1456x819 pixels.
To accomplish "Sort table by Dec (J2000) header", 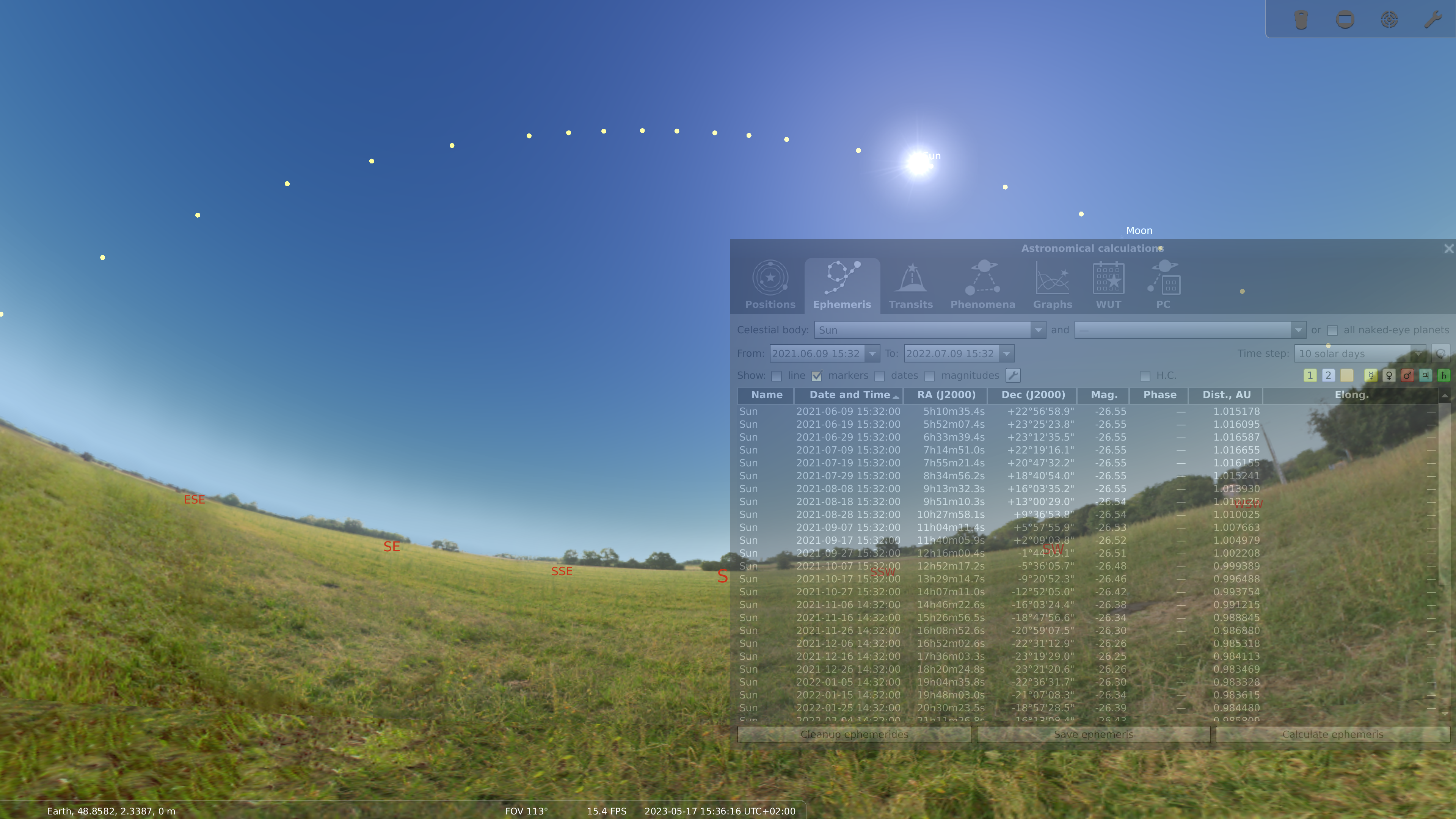I will [x=1032, y=395].
